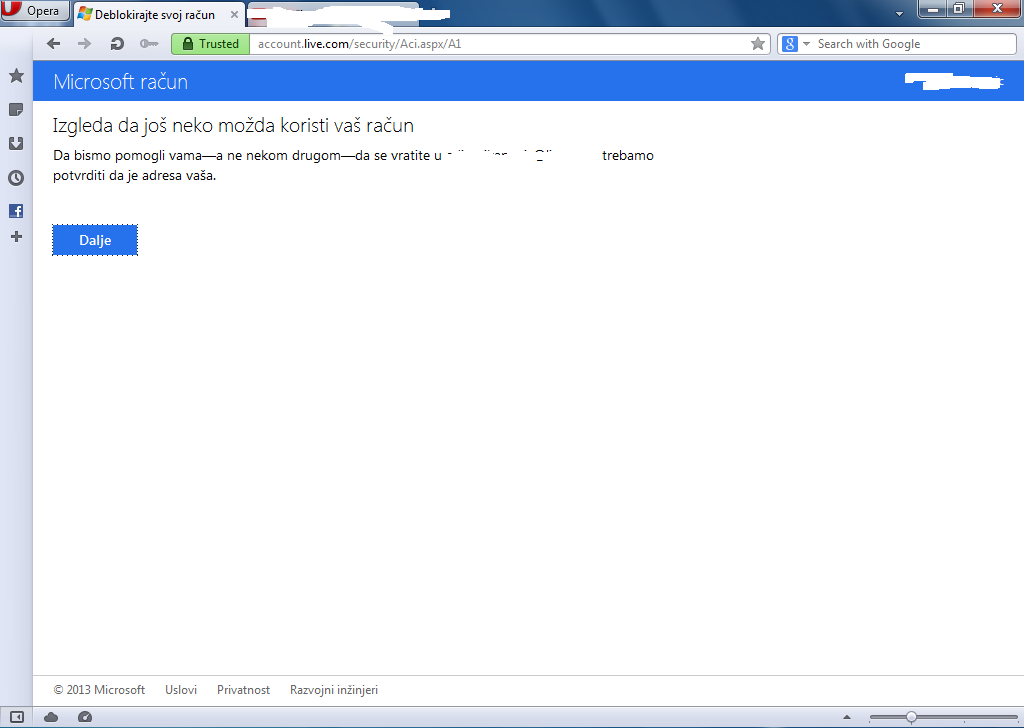Viewport: 1024px width, 728px height.
Task: Add a panel with the plus icon
Action: 16,236
